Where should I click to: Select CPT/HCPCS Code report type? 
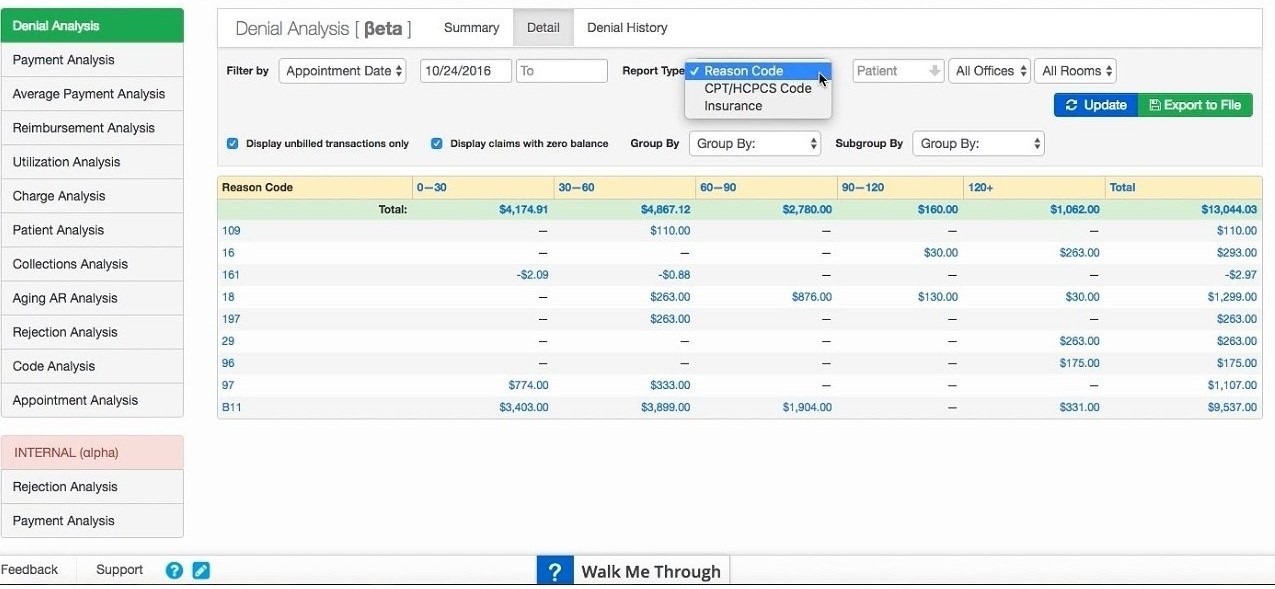tap(758, 88)
